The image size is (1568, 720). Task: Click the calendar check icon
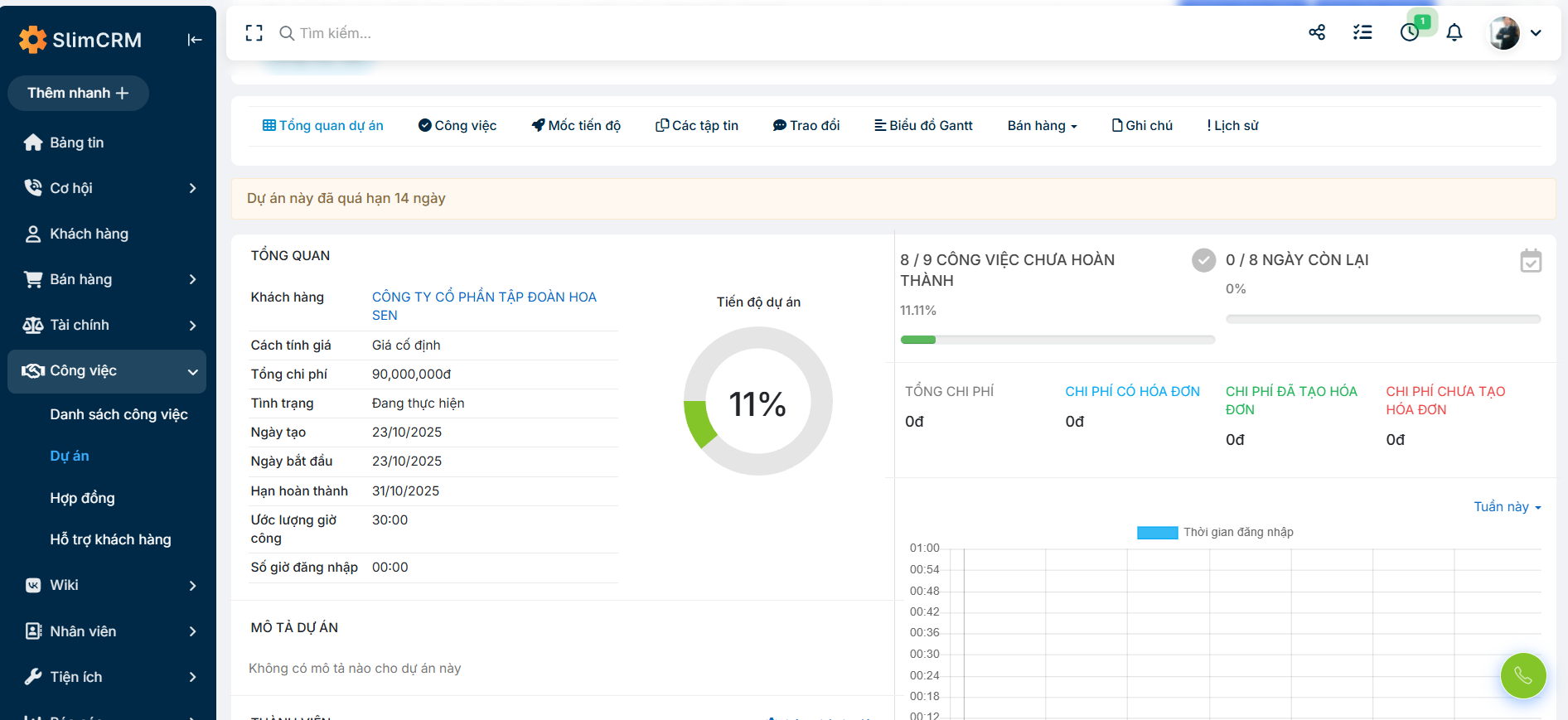(1530, 261)
